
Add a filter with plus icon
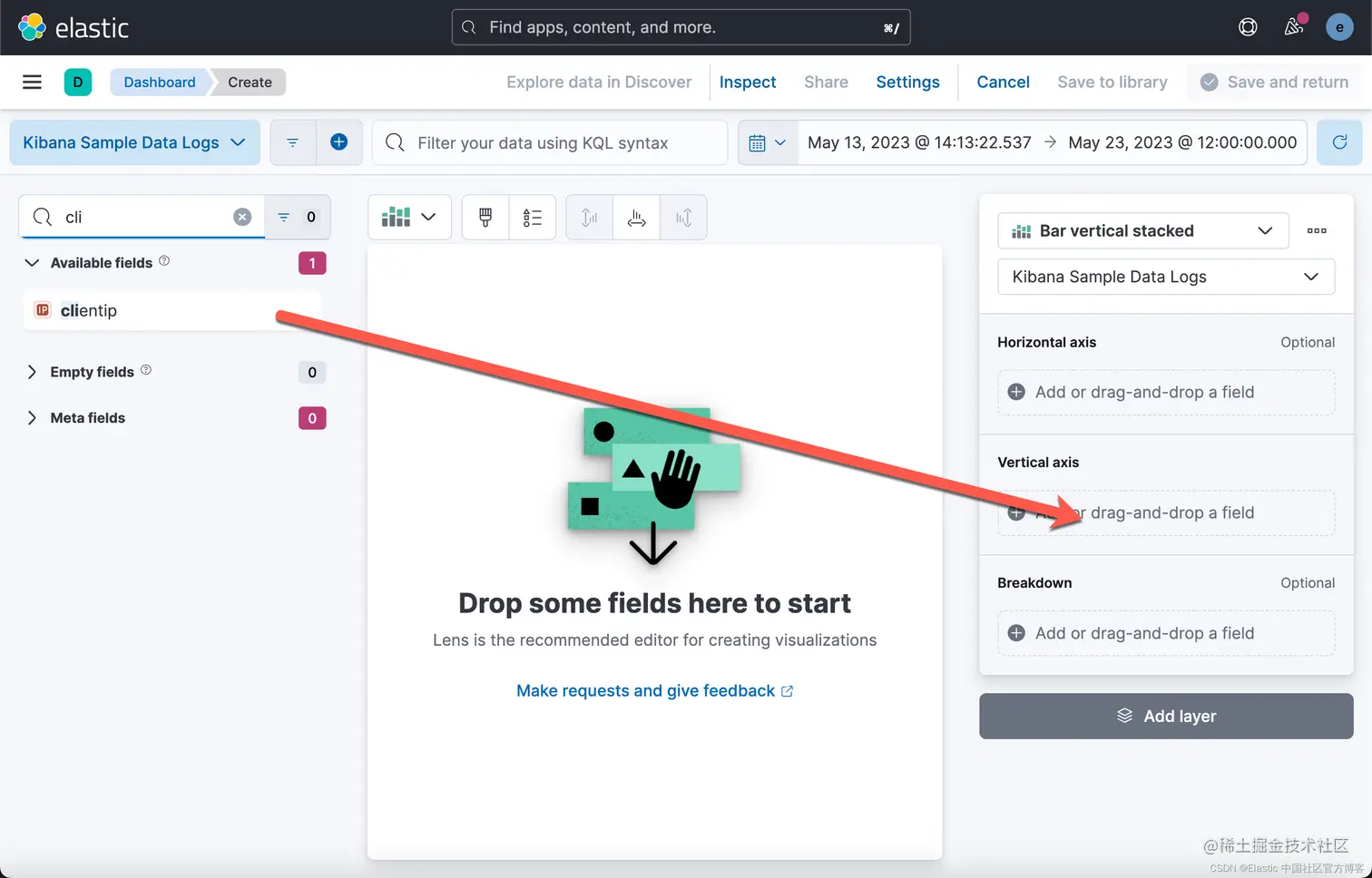(338, 142)
